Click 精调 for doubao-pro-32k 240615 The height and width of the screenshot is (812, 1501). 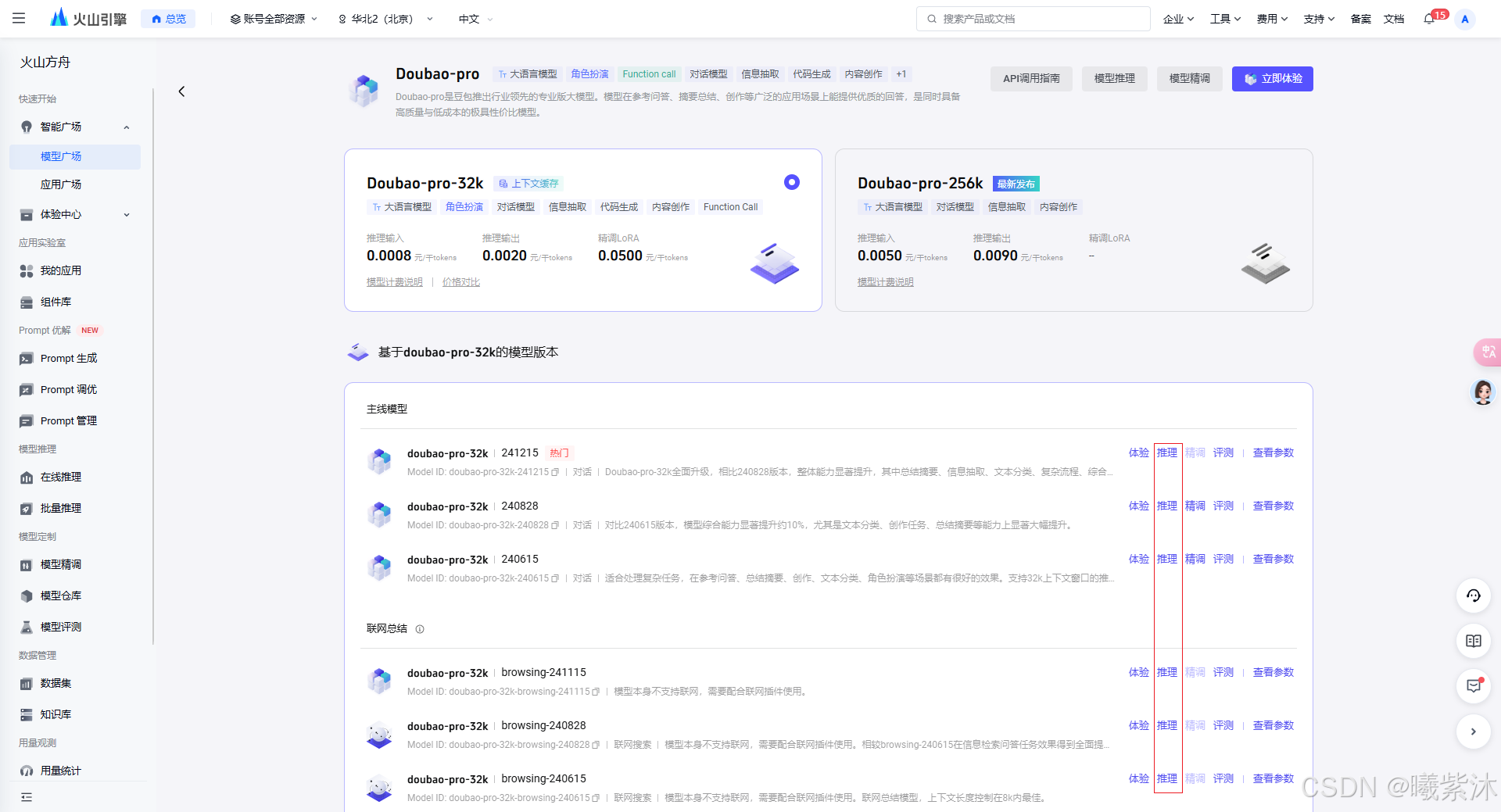[x=1195, y=559]
